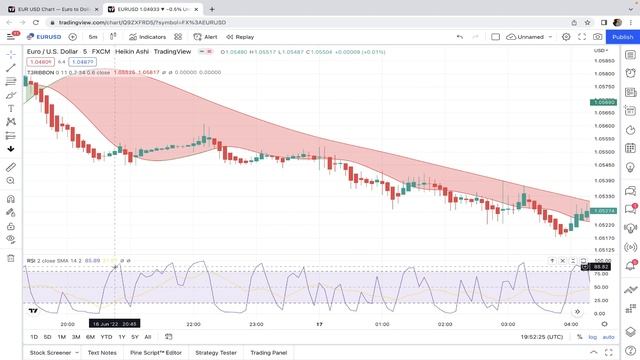Open the Stock Screener tab
The image size is (640, 360).
pyautogui.click(x=50, y=353)
